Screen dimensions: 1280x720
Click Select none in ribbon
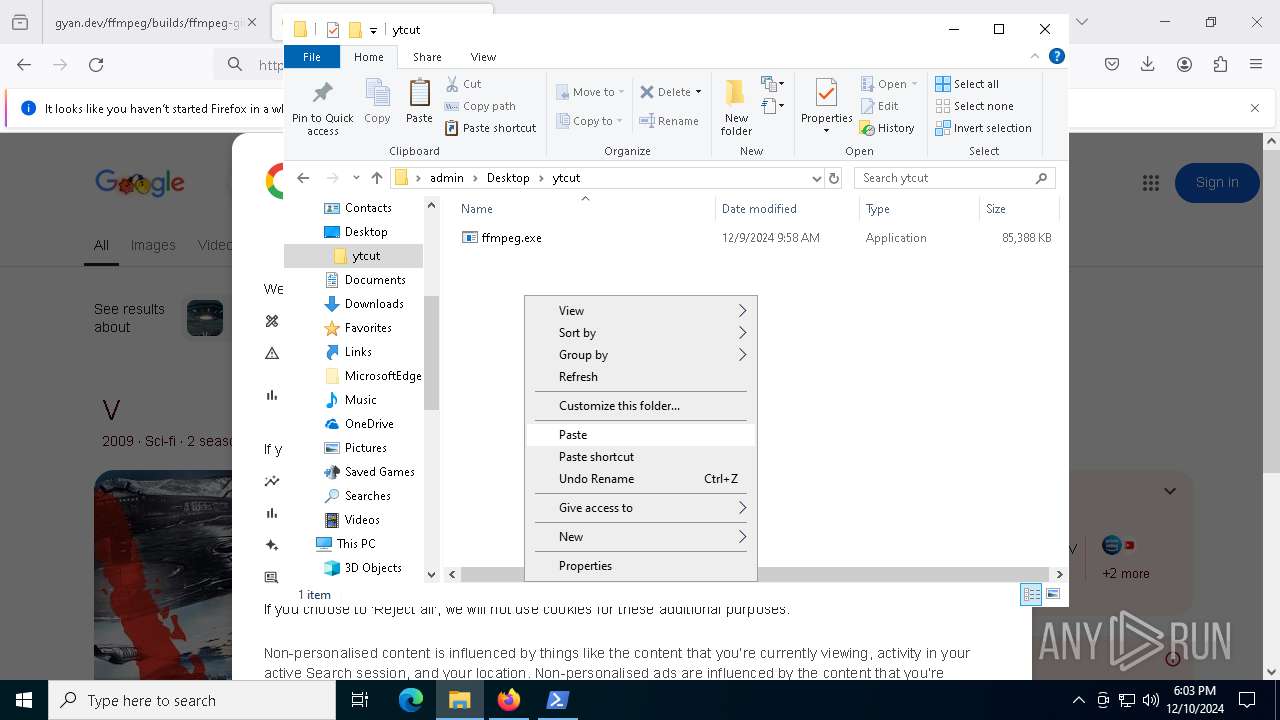pyautogui.click(x=974, y=106)
